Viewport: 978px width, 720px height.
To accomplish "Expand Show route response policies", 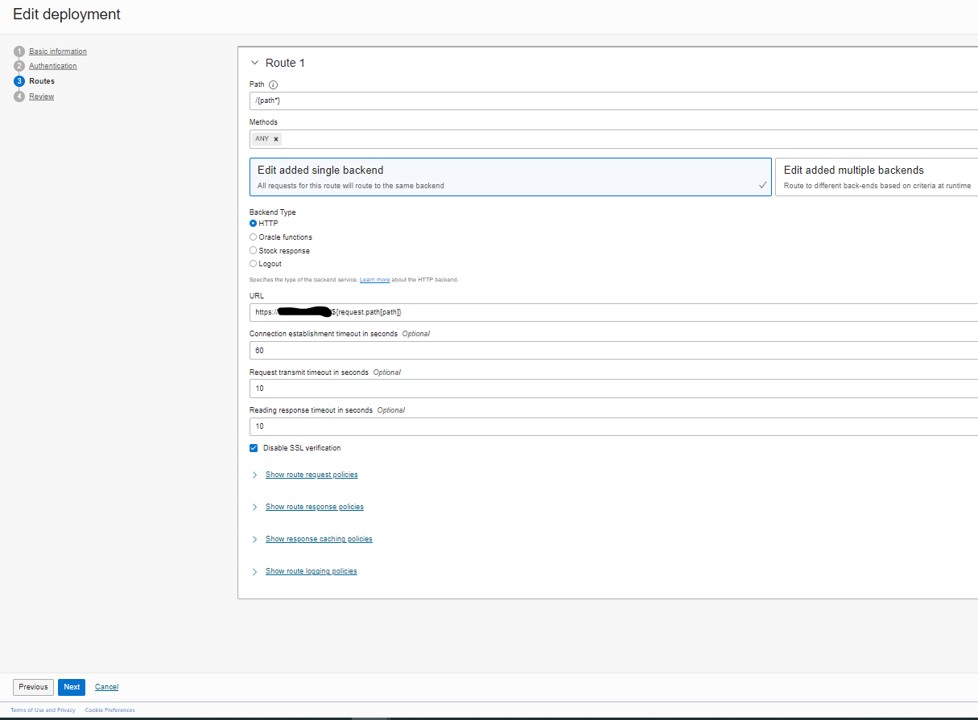I will point(314,506).
